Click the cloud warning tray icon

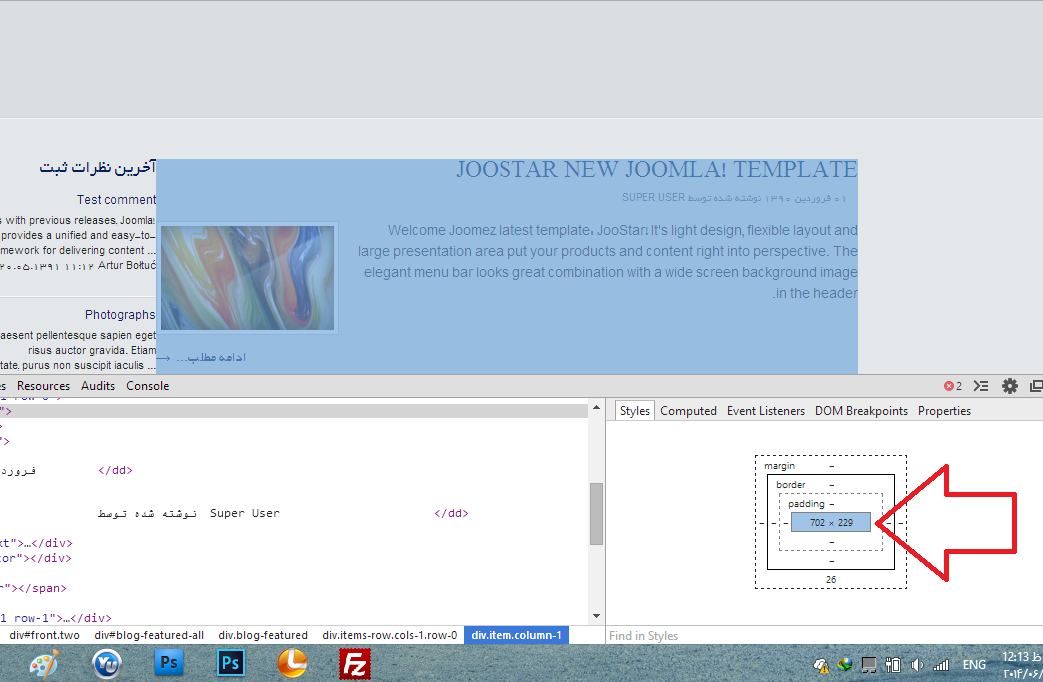coord(821,665)
